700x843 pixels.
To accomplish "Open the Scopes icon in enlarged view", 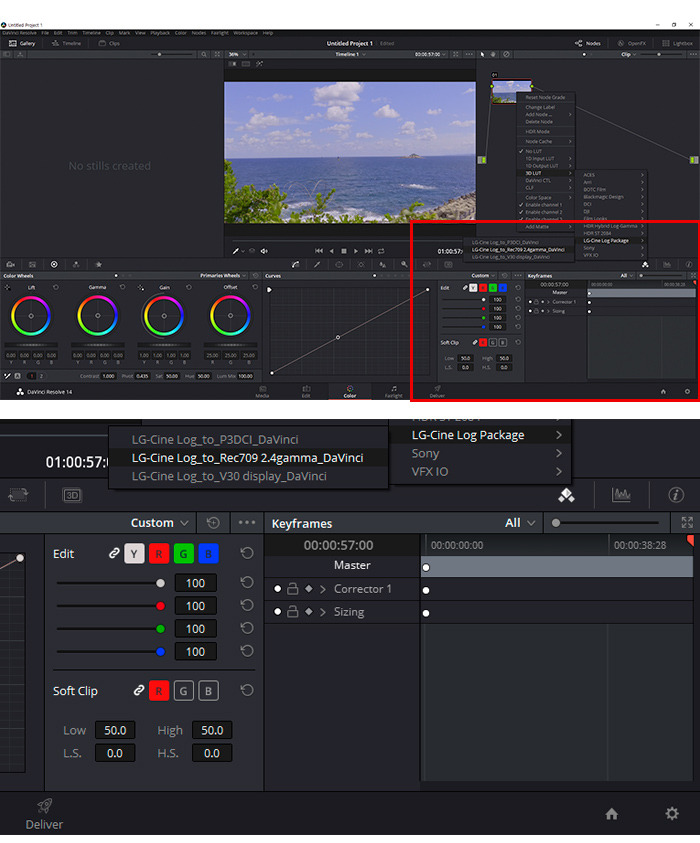I will [x=621, y=495].
